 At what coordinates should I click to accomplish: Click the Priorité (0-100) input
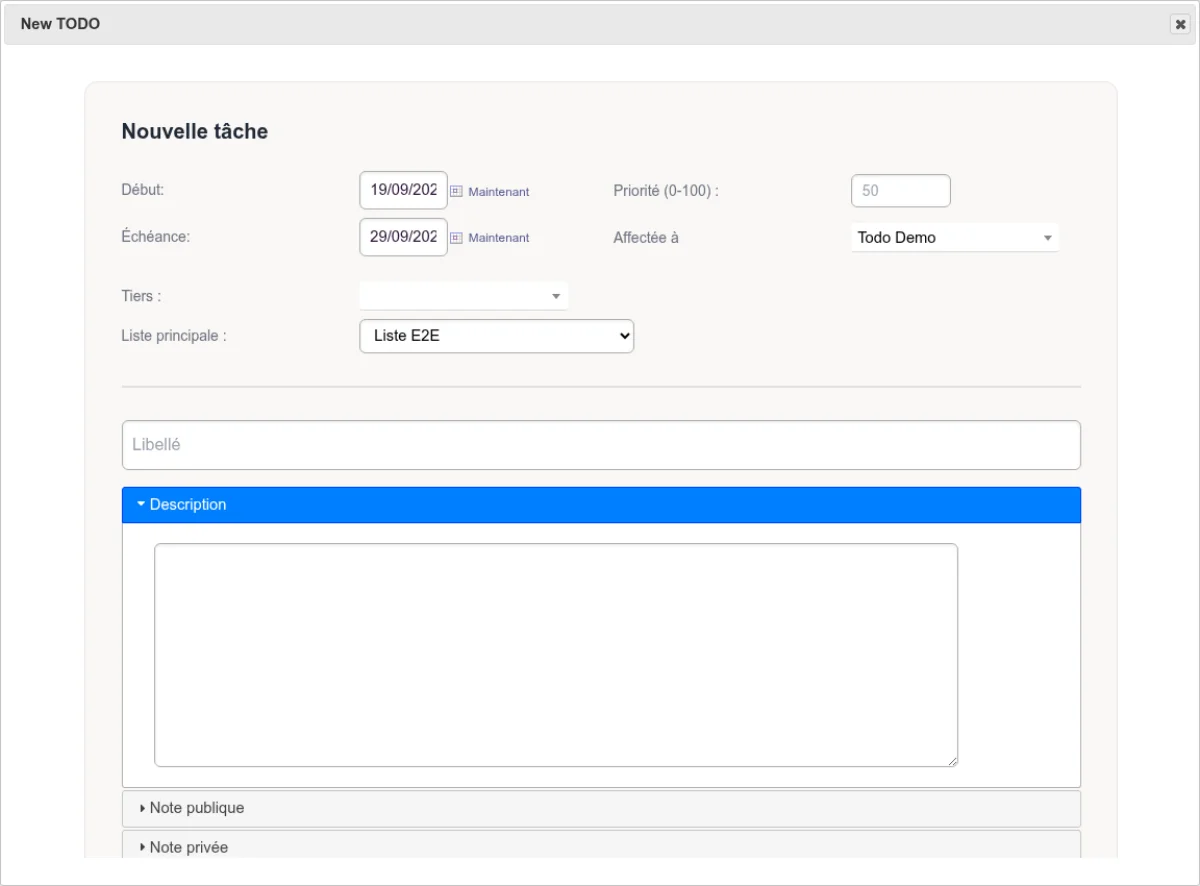(x=901, y=191)
